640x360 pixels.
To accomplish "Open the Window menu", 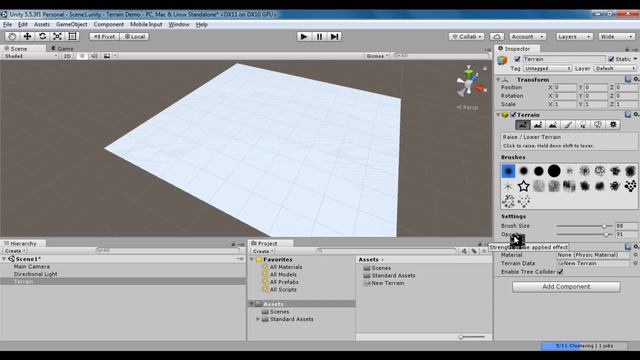I will 179,24.
